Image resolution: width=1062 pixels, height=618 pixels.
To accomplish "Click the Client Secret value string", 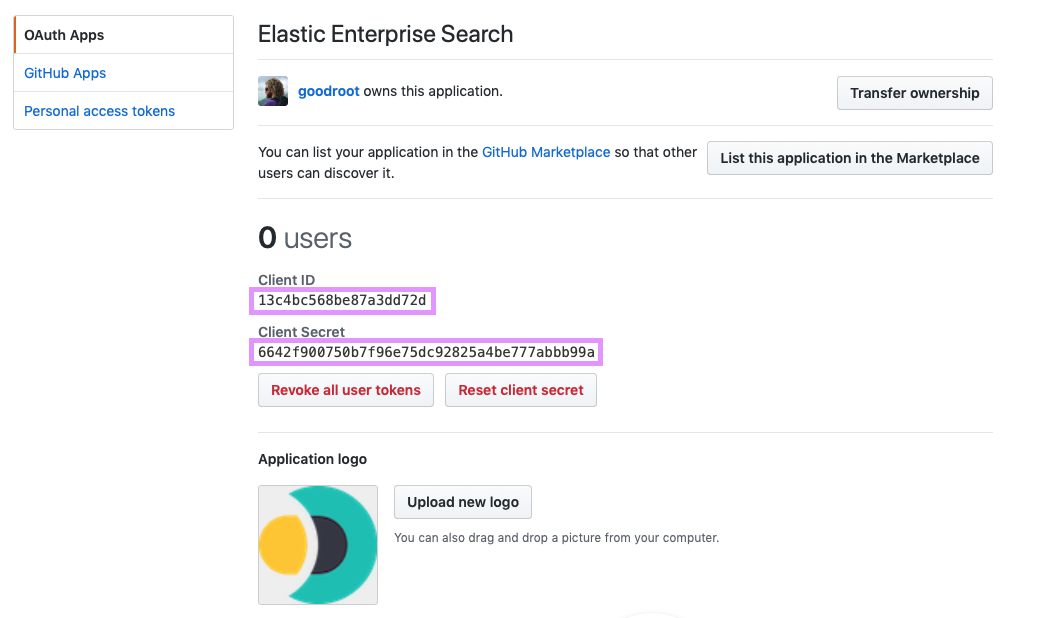I will (x=426, y=352).
